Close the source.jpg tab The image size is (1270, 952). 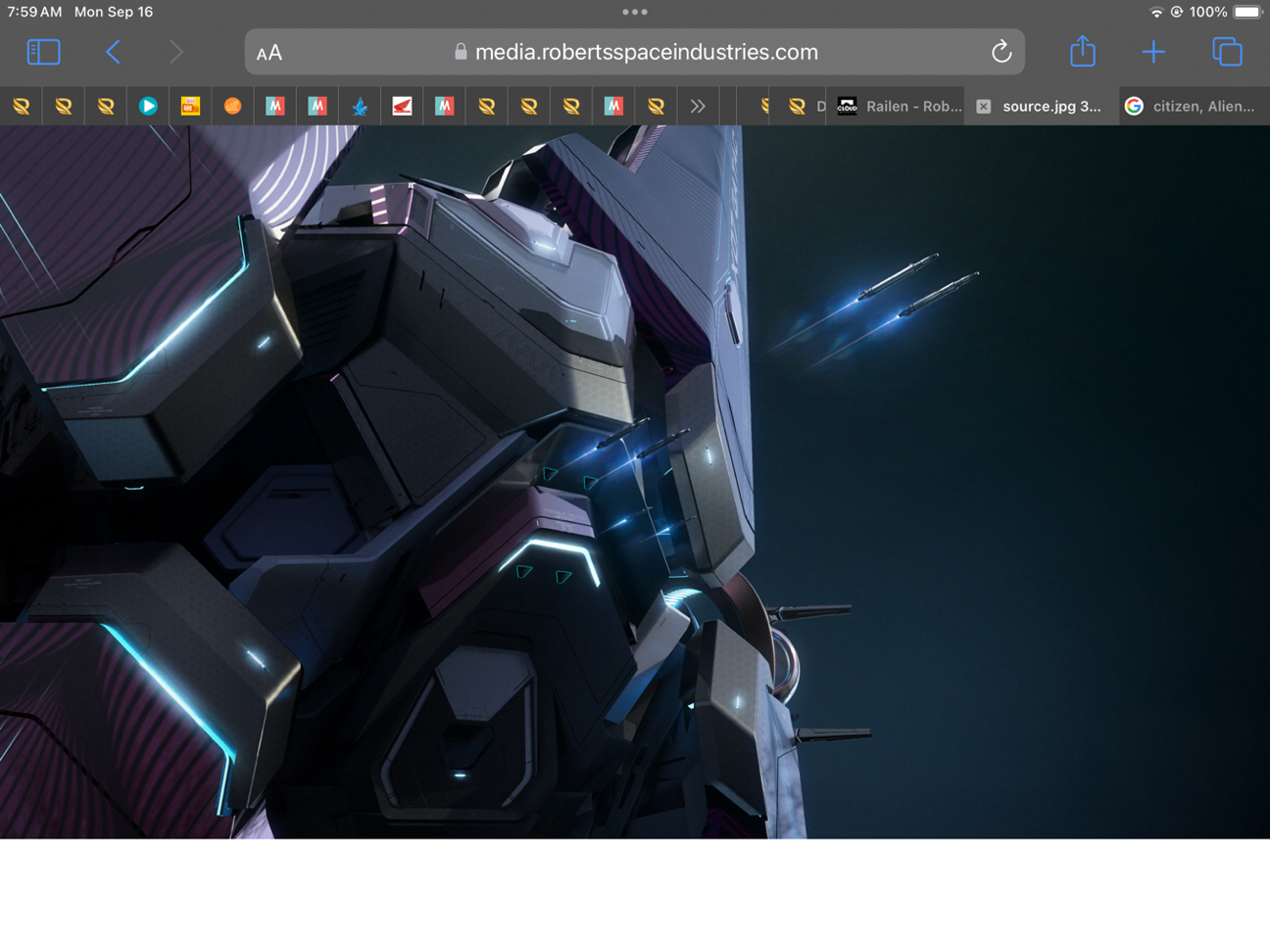click(x=984, y=106)
